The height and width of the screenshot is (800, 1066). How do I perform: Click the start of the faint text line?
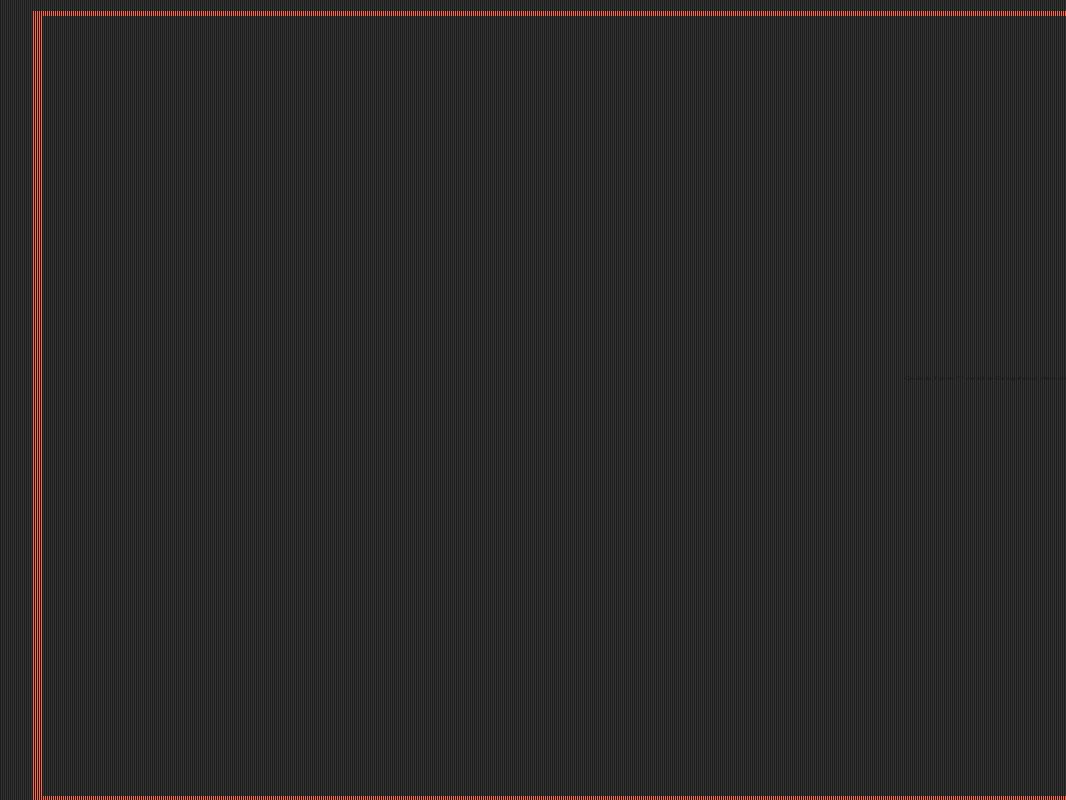click(x=910, y=379)
